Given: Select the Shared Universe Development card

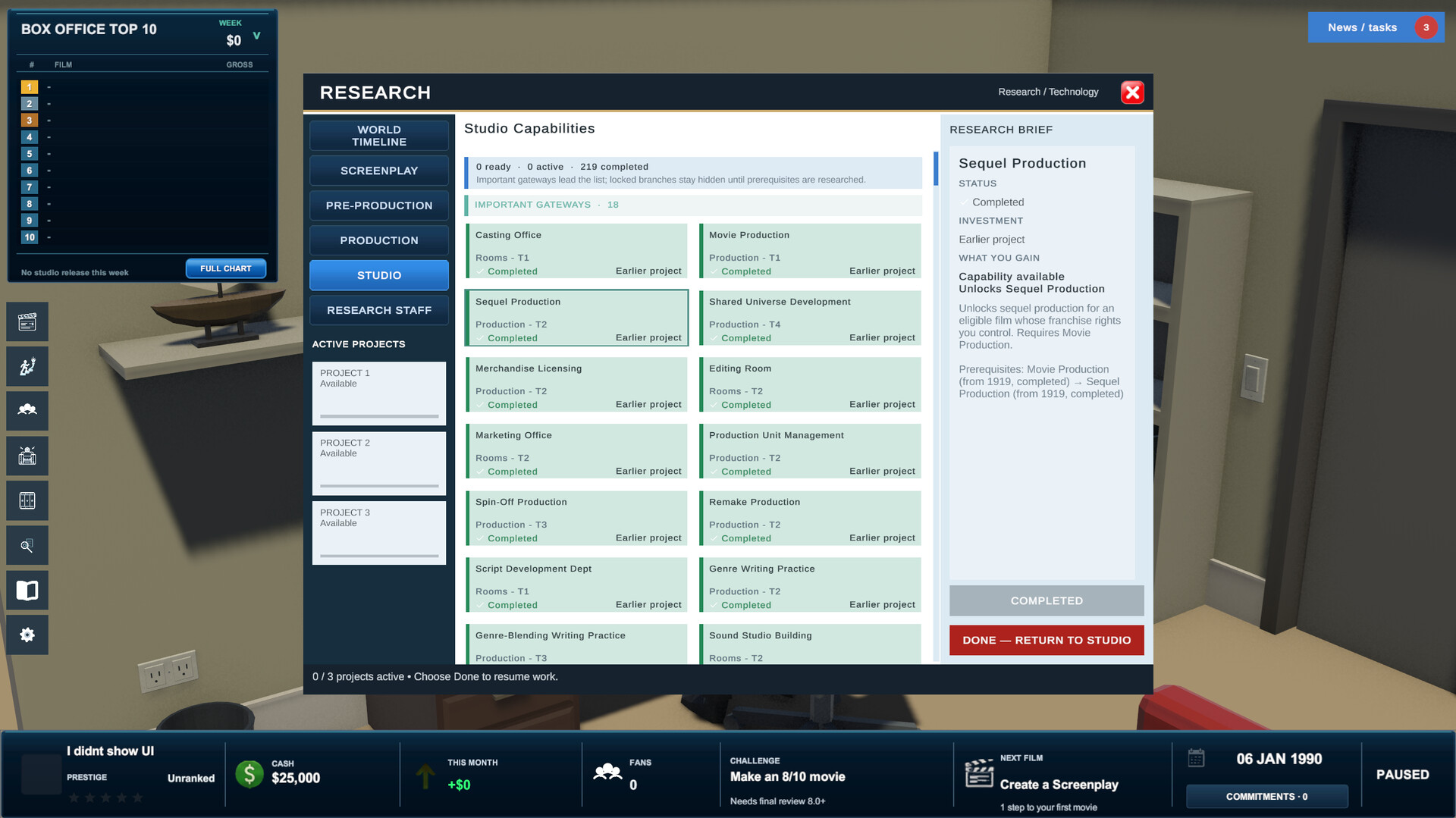Looking at the screenshot, I should pyautogui.click(x=810, y=318).
